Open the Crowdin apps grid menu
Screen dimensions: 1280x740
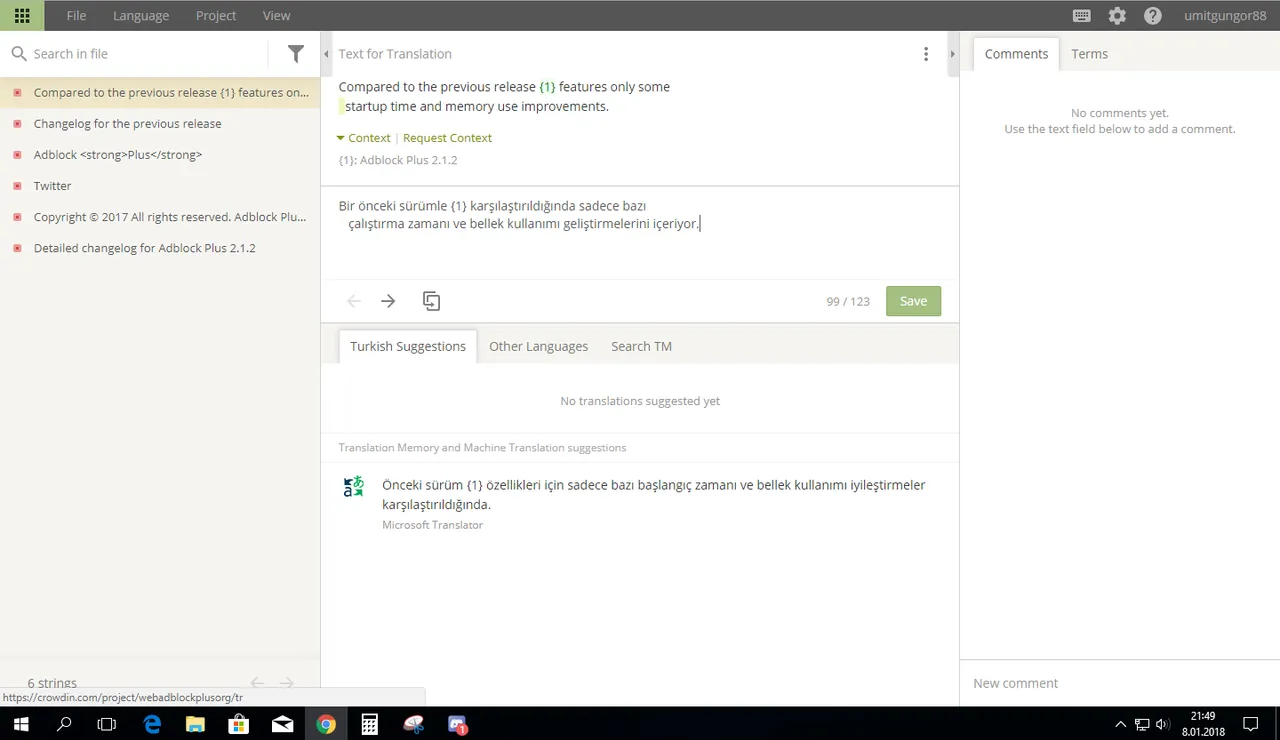[22, 15]
